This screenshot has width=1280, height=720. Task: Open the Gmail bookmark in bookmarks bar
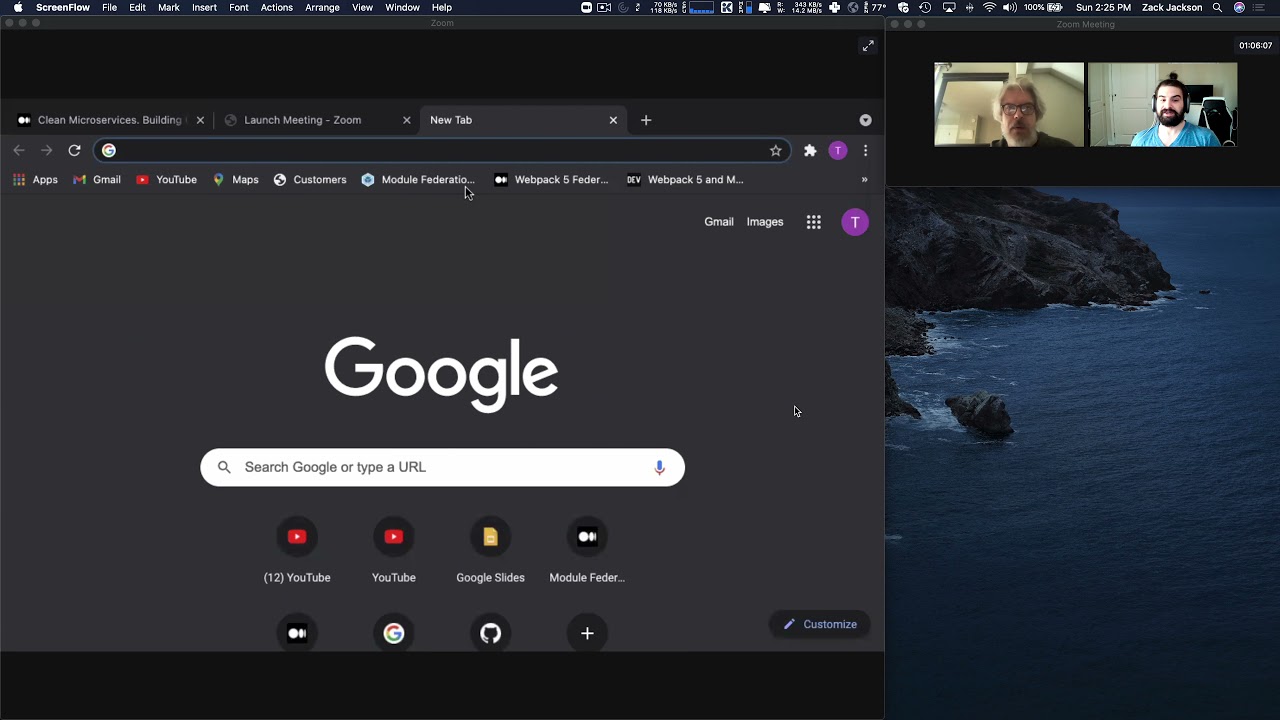97,180
